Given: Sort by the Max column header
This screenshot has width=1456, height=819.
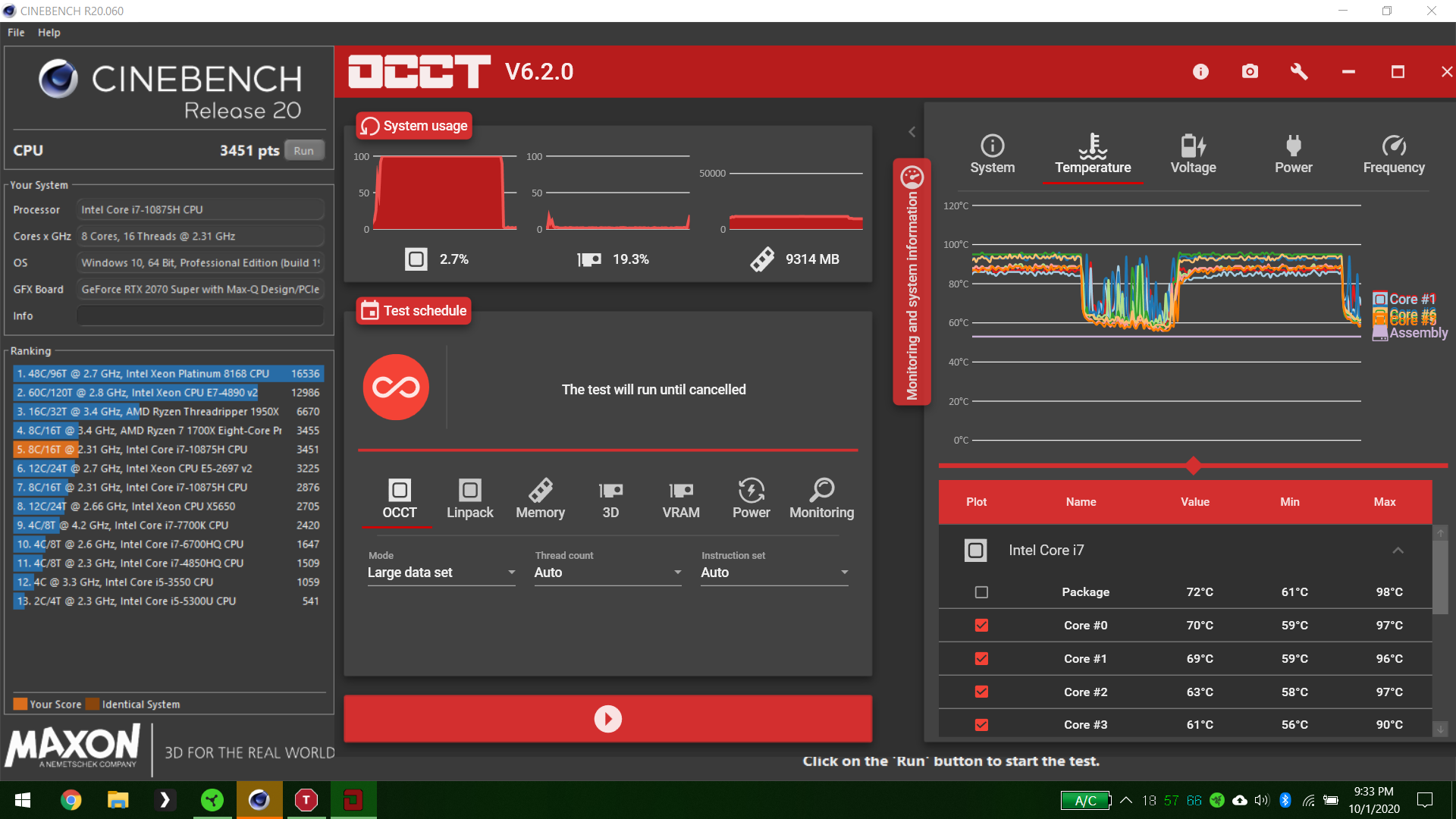Looking at the screenshot, I should point(1385,502).
